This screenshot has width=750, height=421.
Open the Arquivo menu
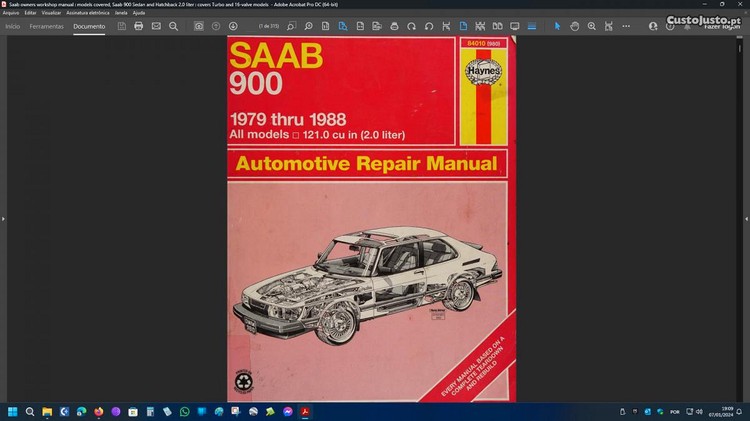(x=11, y=13)
